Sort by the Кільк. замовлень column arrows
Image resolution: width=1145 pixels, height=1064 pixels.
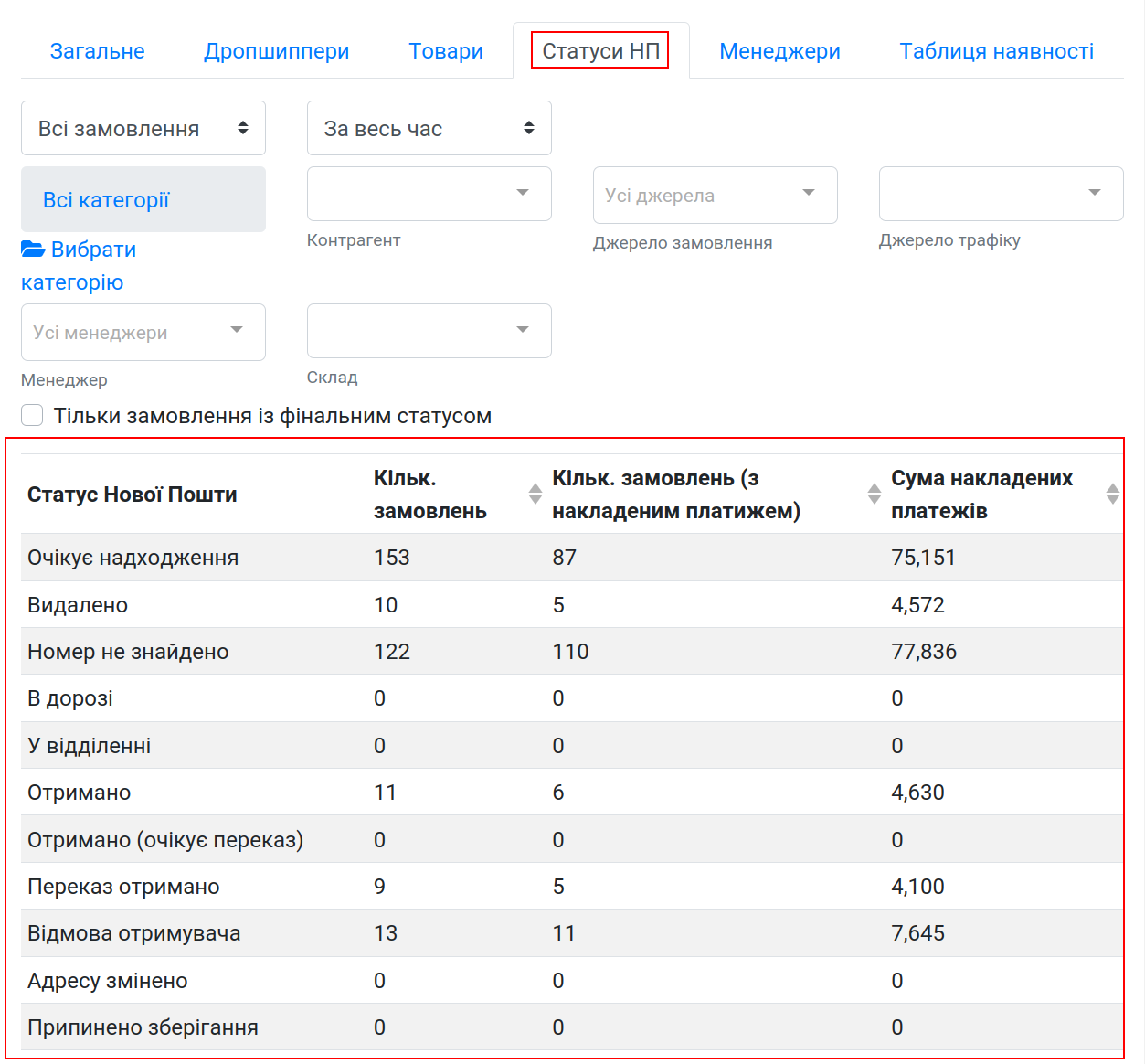pyautogui.click(x=535, y=494)
